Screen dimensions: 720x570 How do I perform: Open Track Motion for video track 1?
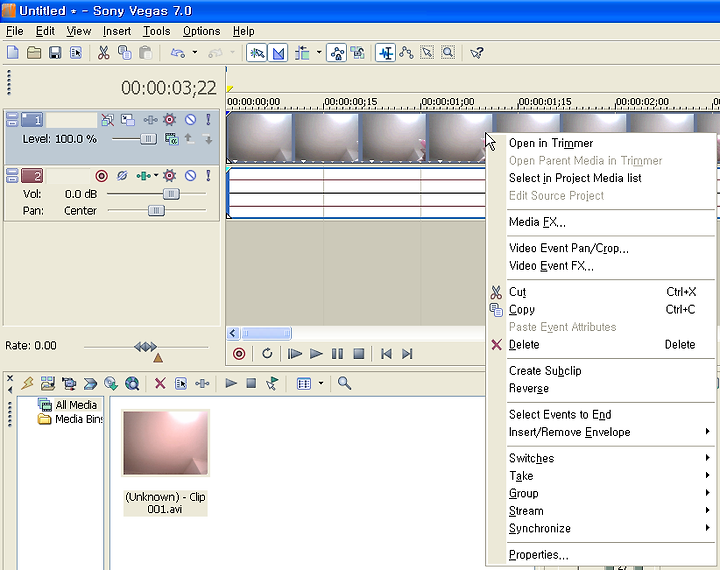pyautogui.click(x=128, y=120)
